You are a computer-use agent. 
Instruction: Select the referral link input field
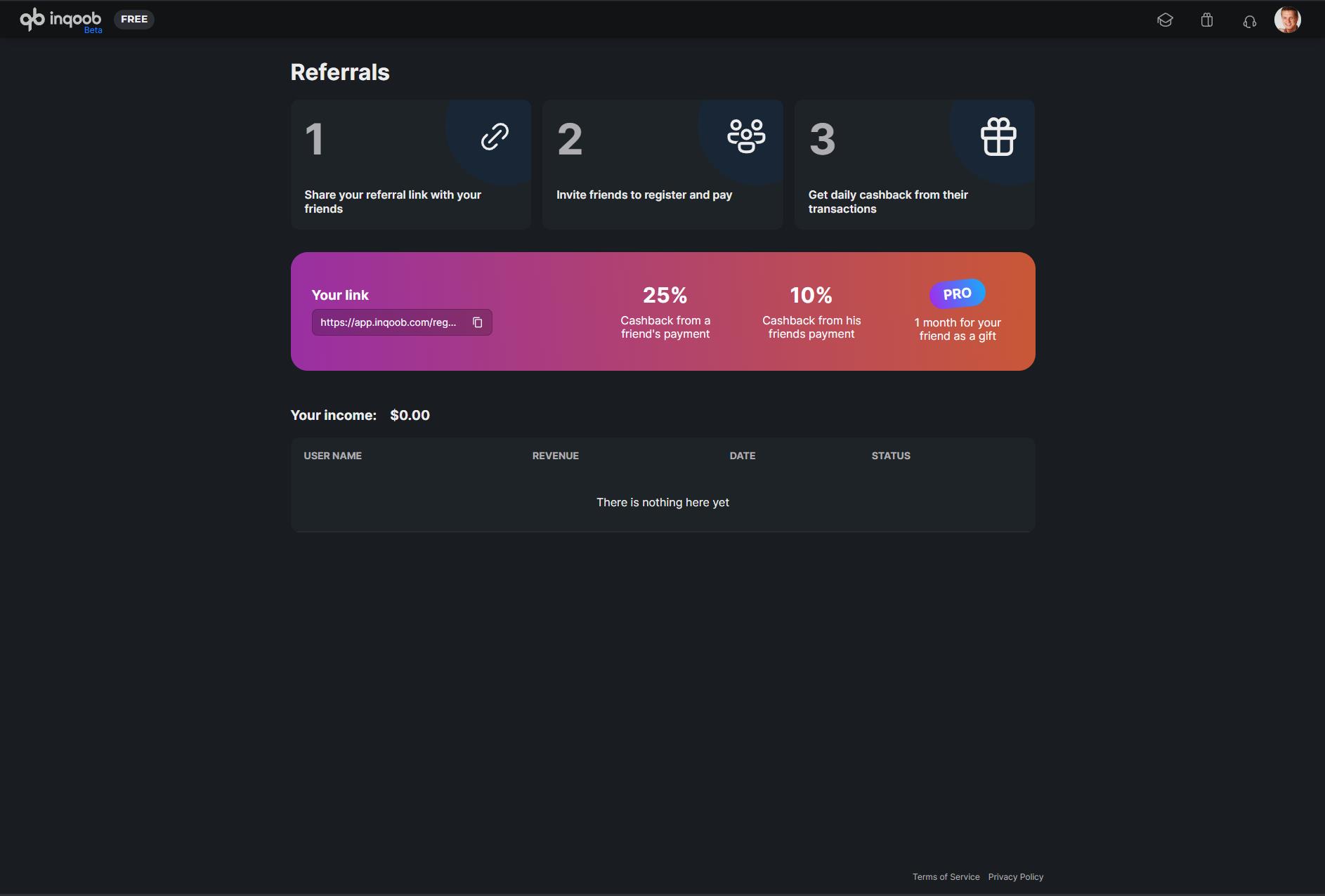coord(389,322)
